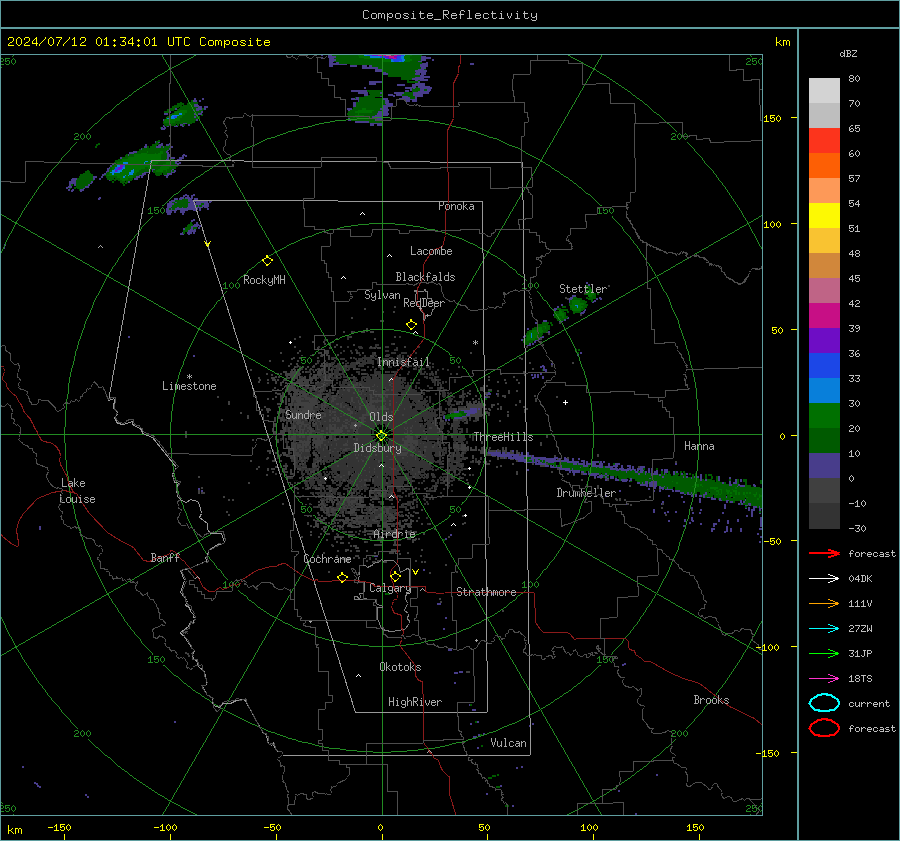The width and height of the screenshot is (900, 841).
Task: Click the green 31JP arrow legend icon
Action: 824,653
